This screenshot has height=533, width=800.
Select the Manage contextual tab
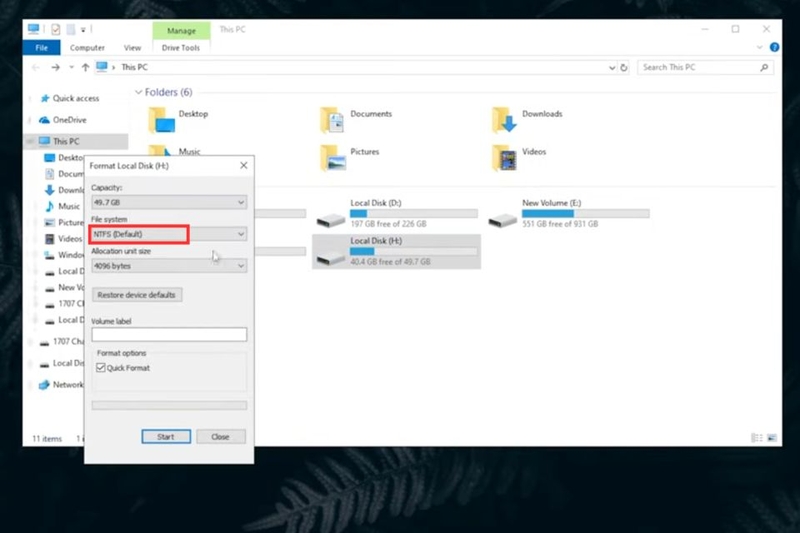pos(181,31)
